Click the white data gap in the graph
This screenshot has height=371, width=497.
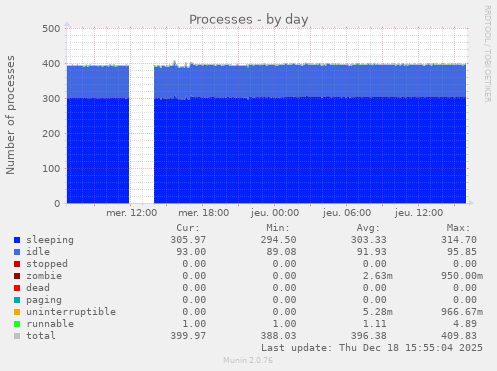coord(141,133)
